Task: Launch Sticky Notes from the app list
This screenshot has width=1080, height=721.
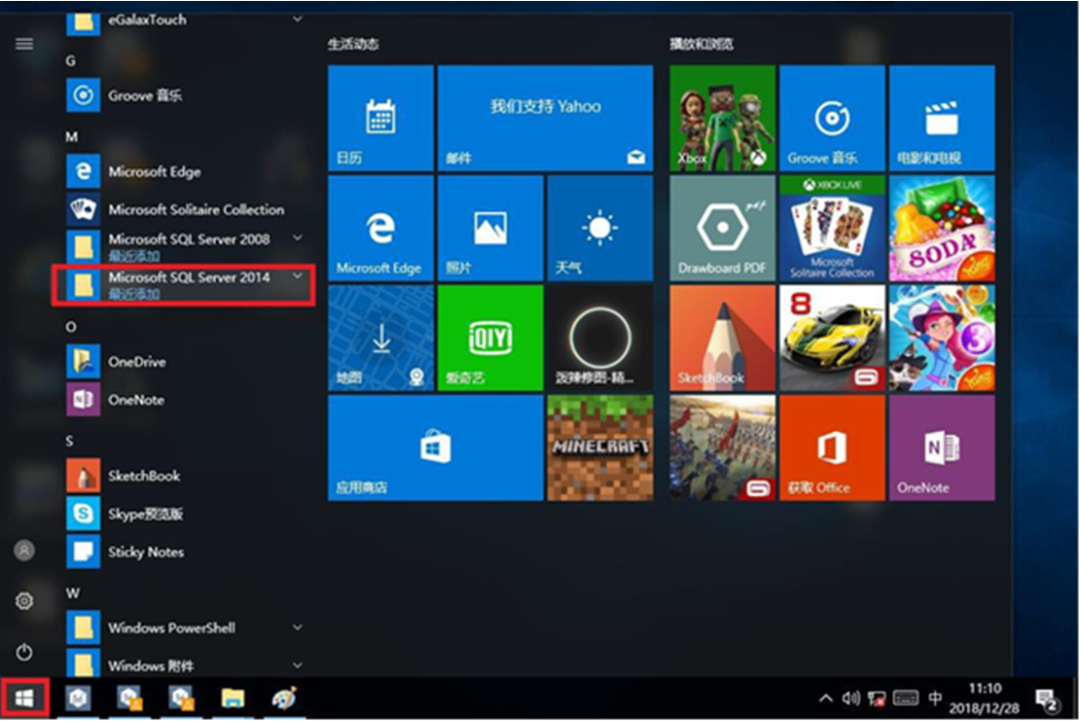Action: pos(186,552)
